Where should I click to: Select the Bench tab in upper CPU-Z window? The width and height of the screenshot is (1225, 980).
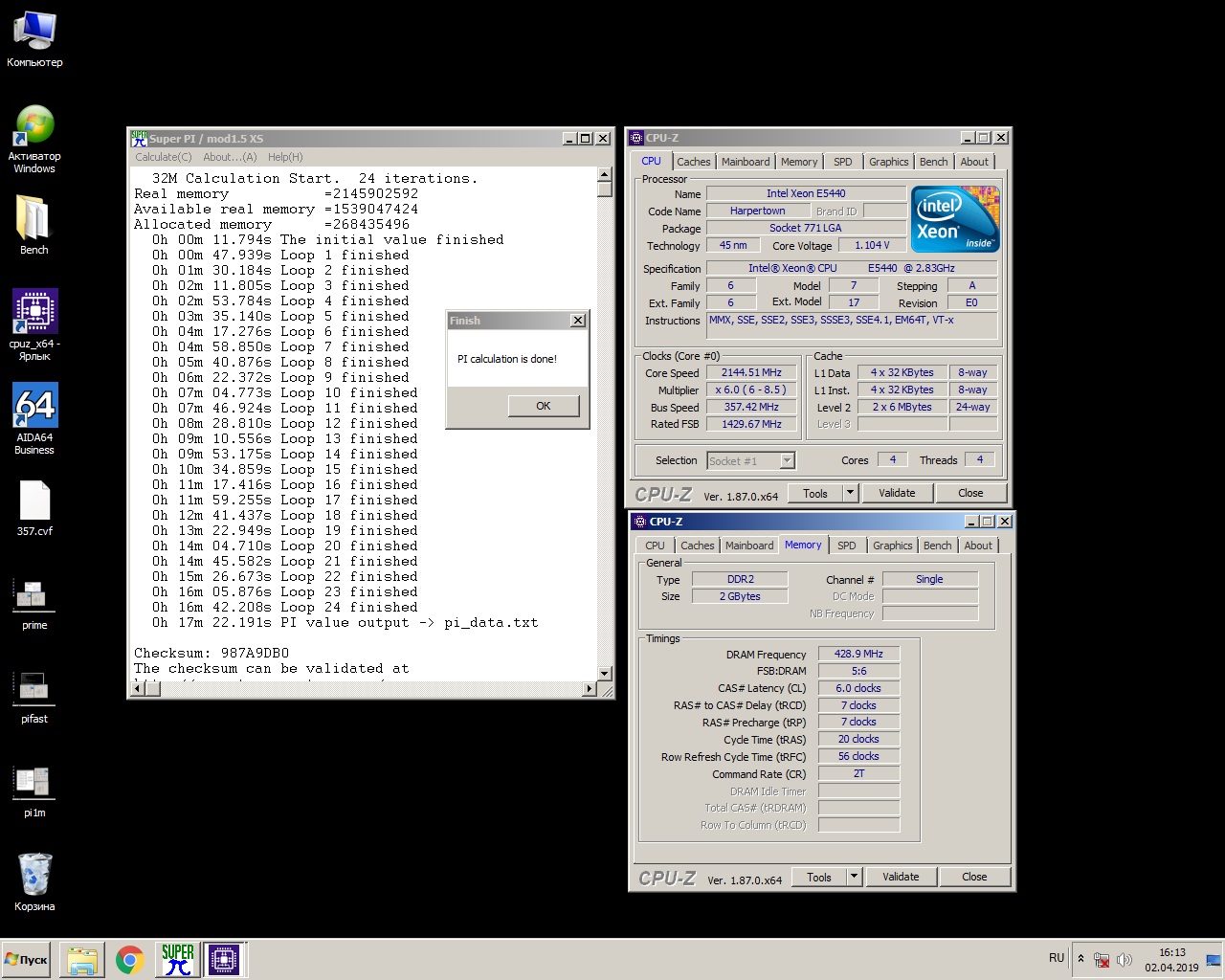tap(934, 162)
